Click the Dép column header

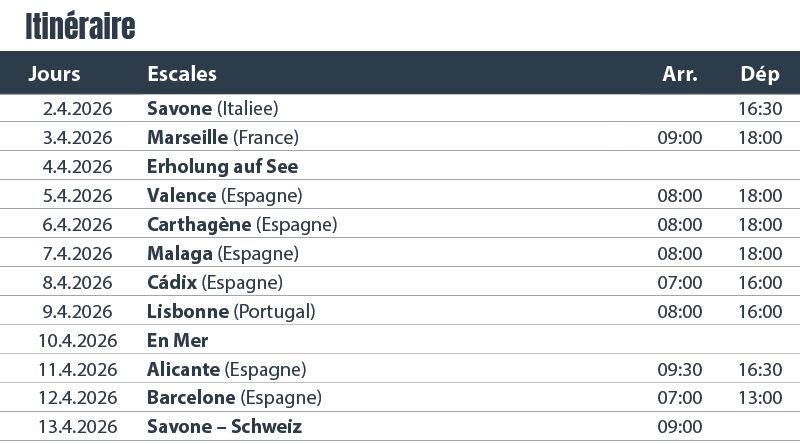tap(760, 74)
